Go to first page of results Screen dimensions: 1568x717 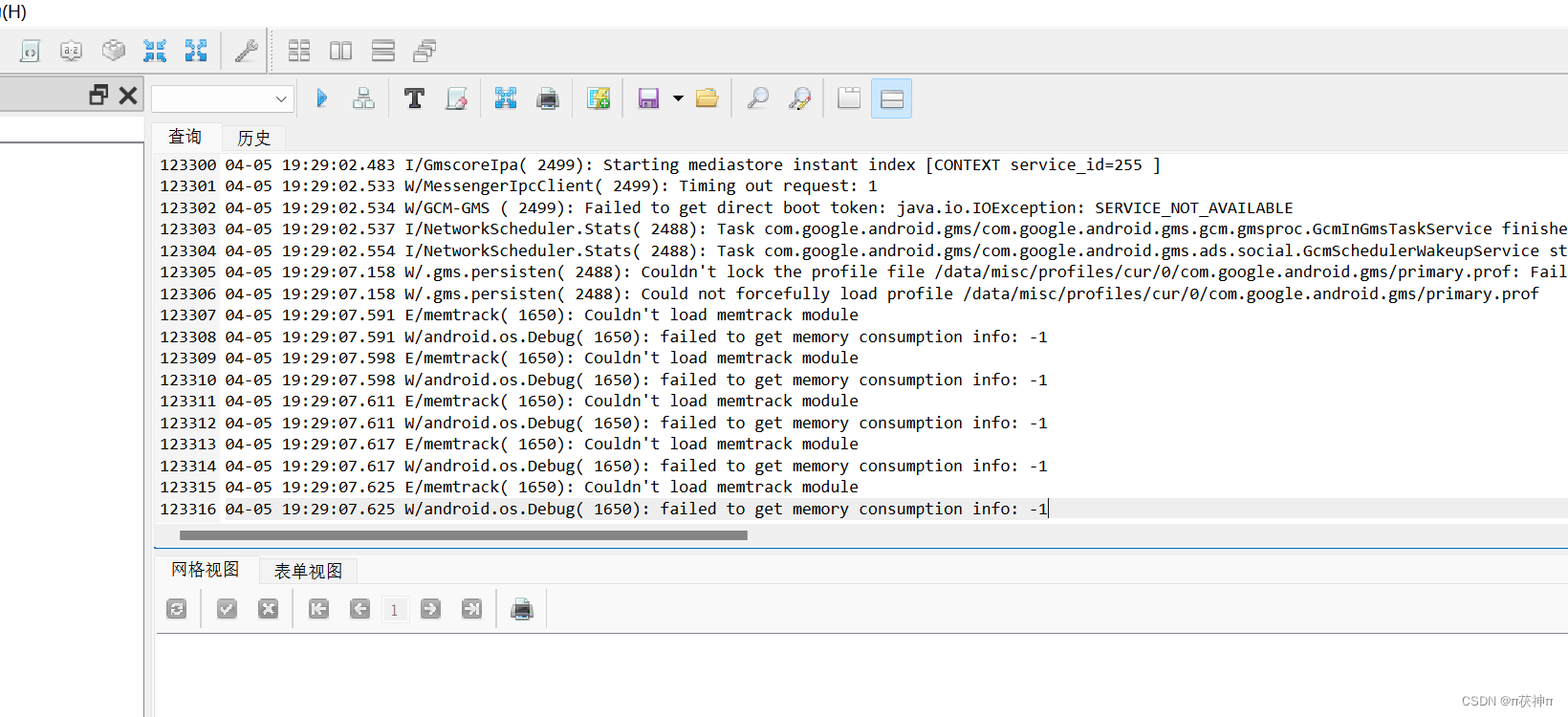pos(318,609)
